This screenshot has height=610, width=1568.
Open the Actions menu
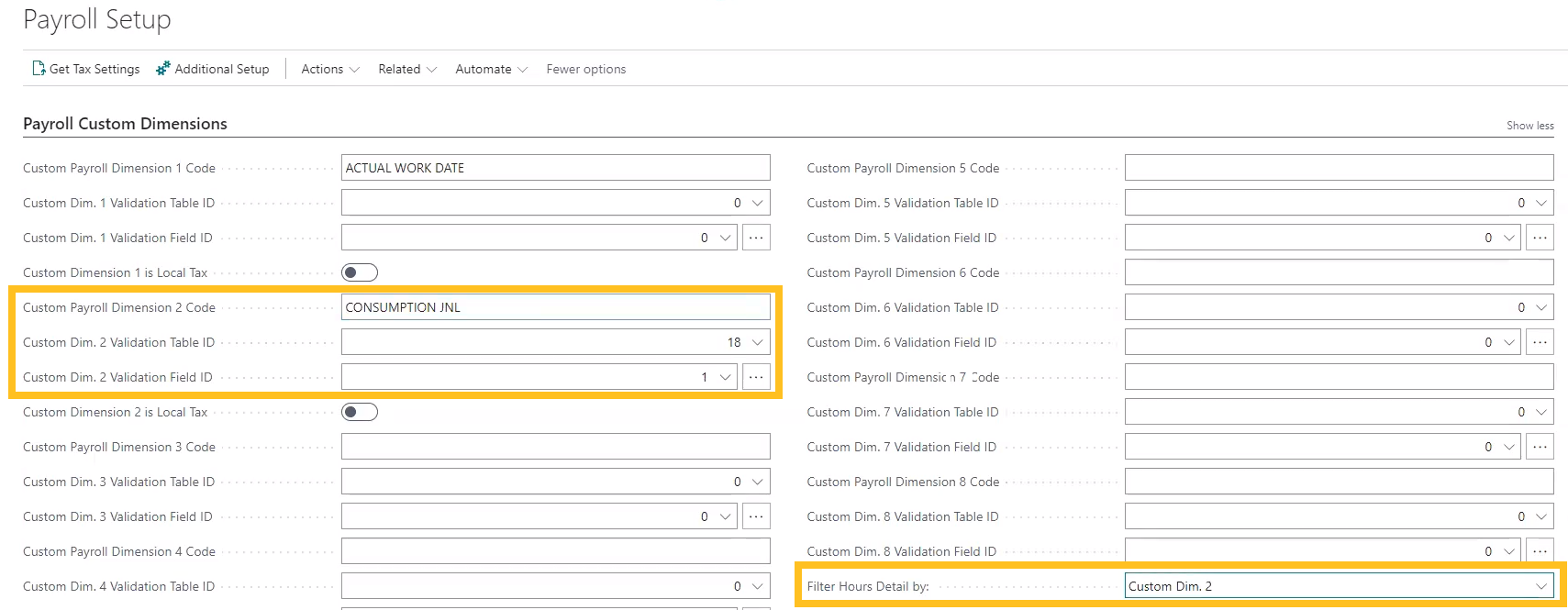click(329, 69)
